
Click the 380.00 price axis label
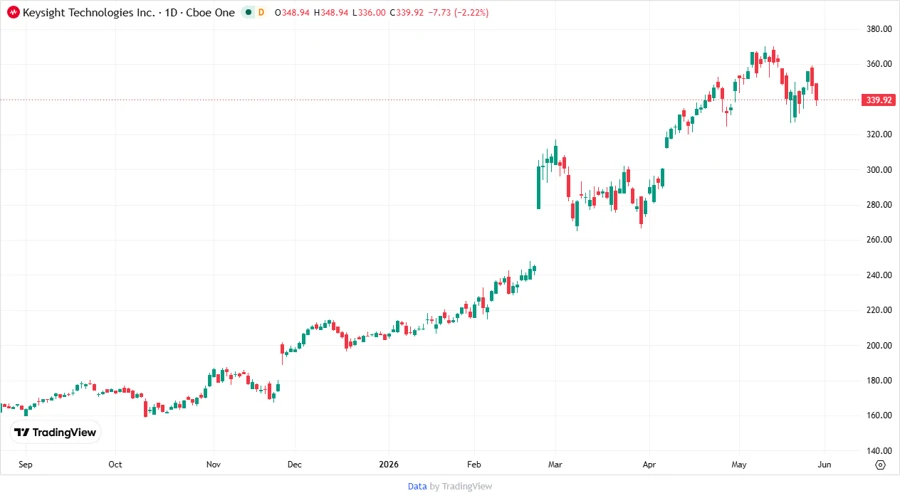point(879,29)
